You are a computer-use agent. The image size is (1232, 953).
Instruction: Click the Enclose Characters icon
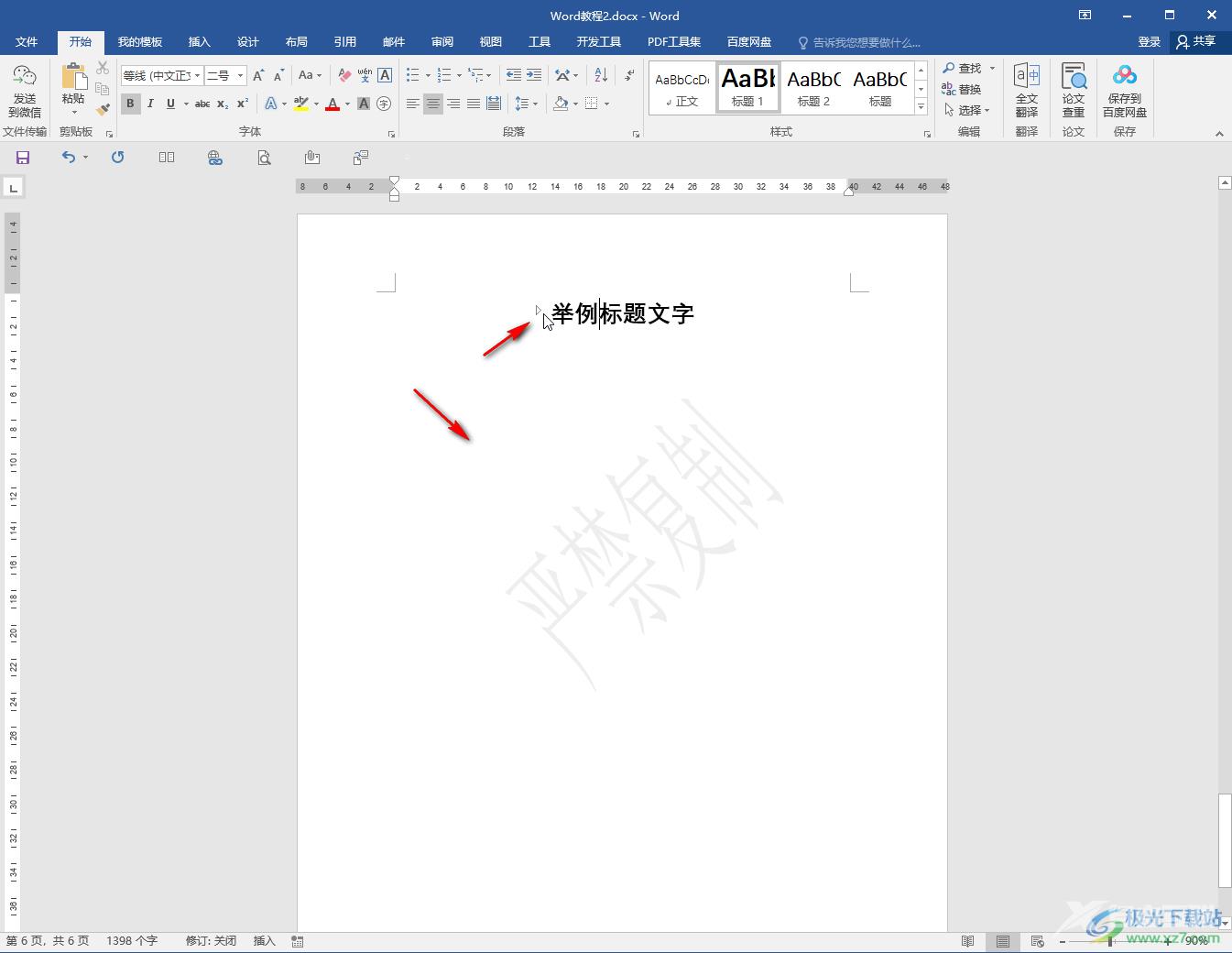tap(384, 104)
